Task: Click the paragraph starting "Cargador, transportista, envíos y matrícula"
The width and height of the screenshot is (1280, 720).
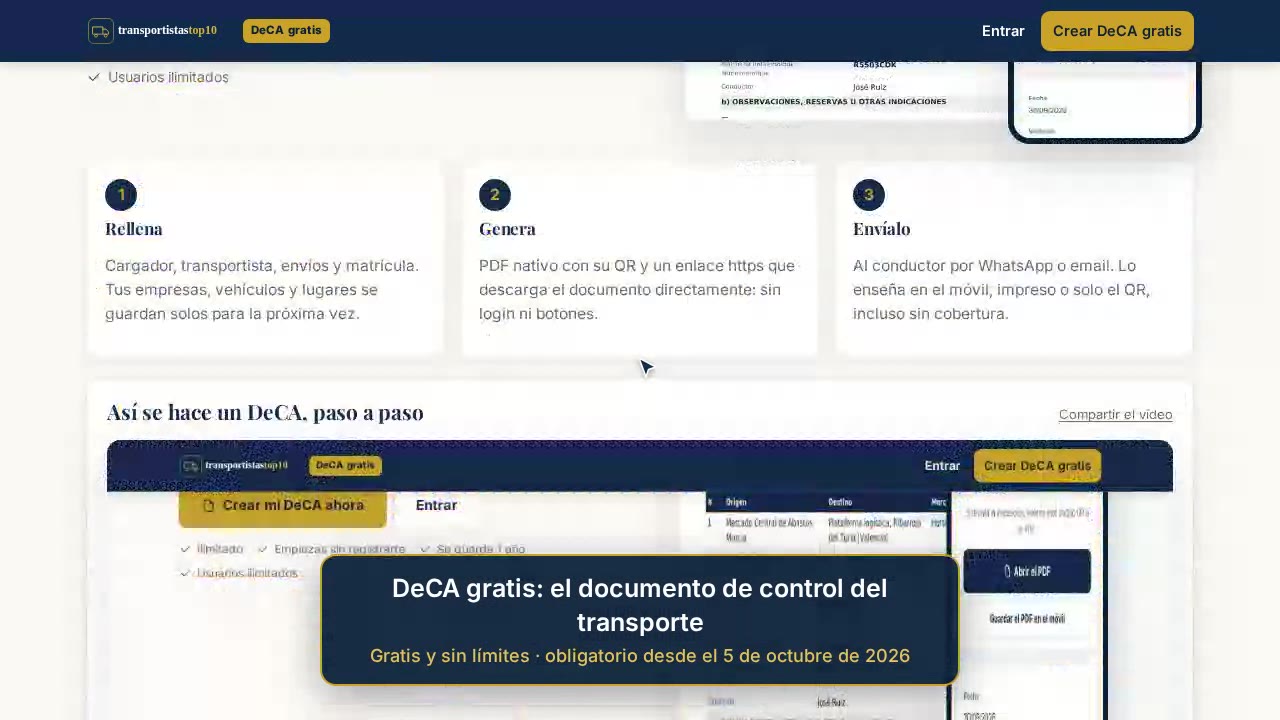Action: tap(262, 290)
